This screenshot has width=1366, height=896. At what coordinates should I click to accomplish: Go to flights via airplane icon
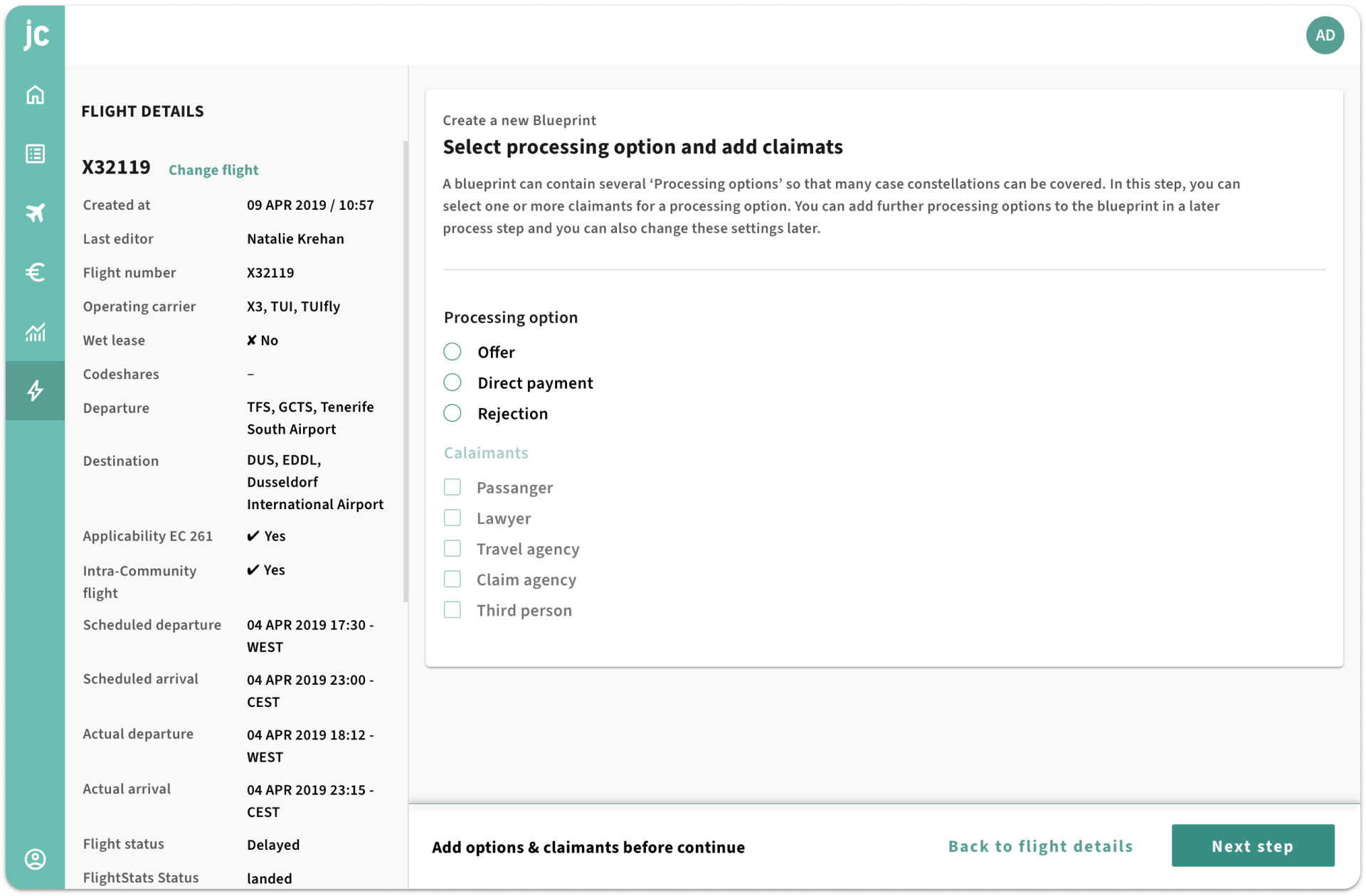click(36, 213)
